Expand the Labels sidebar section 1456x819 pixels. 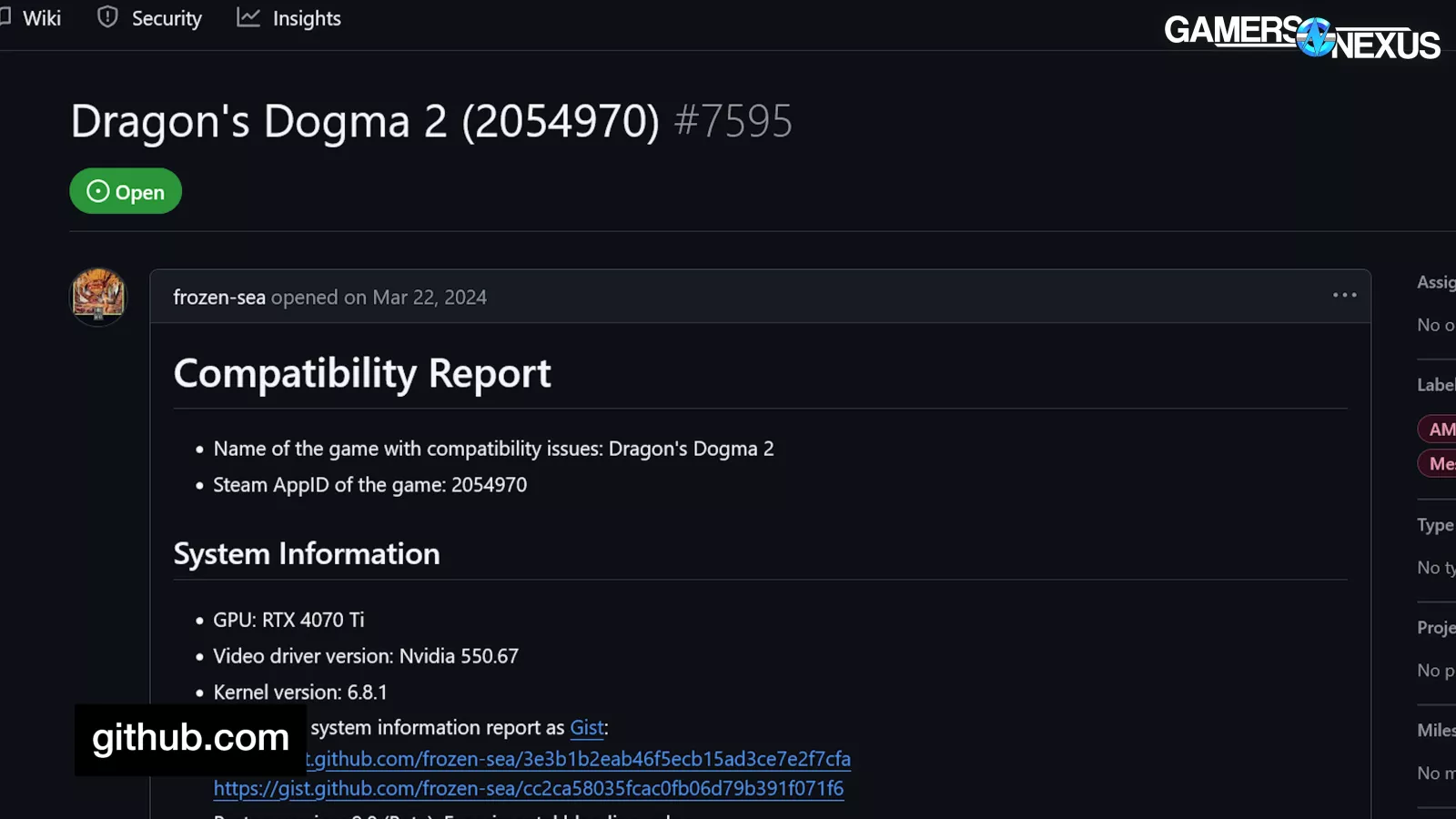(1435, 385)
